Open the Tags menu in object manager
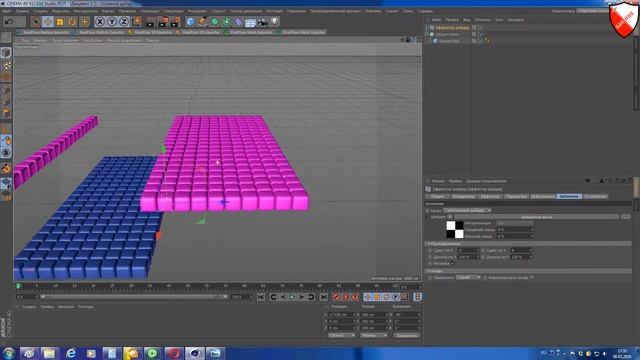The image size is (640, 360). pyautogui.click(x=499, y=20)
